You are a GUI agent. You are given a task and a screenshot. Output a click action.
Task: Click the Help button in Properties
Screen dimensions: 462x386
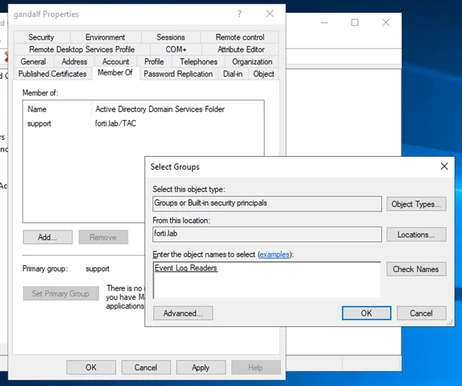pyautogui.click(x=256, y=367)
